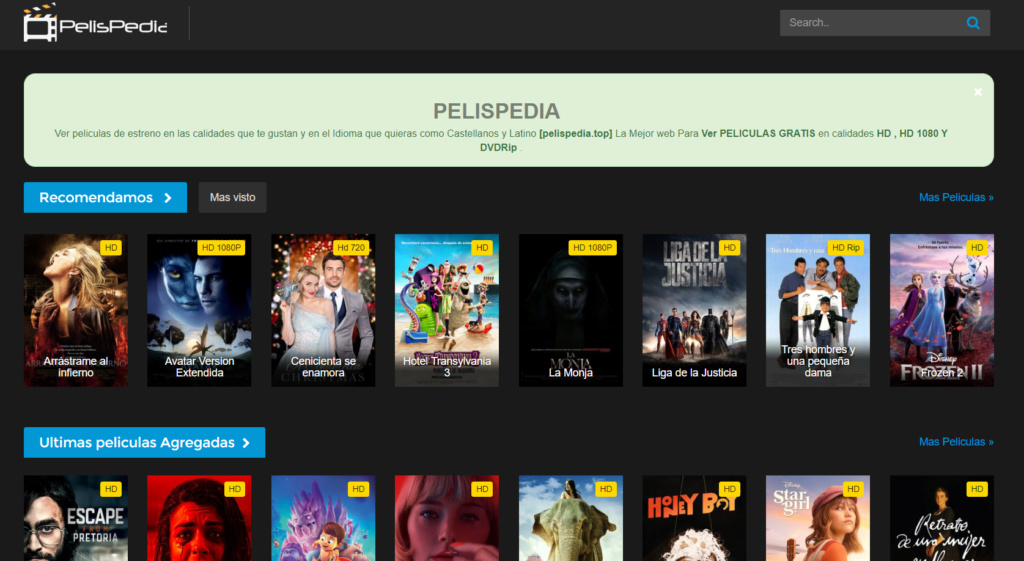Viewport: 1024px width, 561px height.
Task: Open Liga de la Justicia poster
Action: tap(694, 310)
